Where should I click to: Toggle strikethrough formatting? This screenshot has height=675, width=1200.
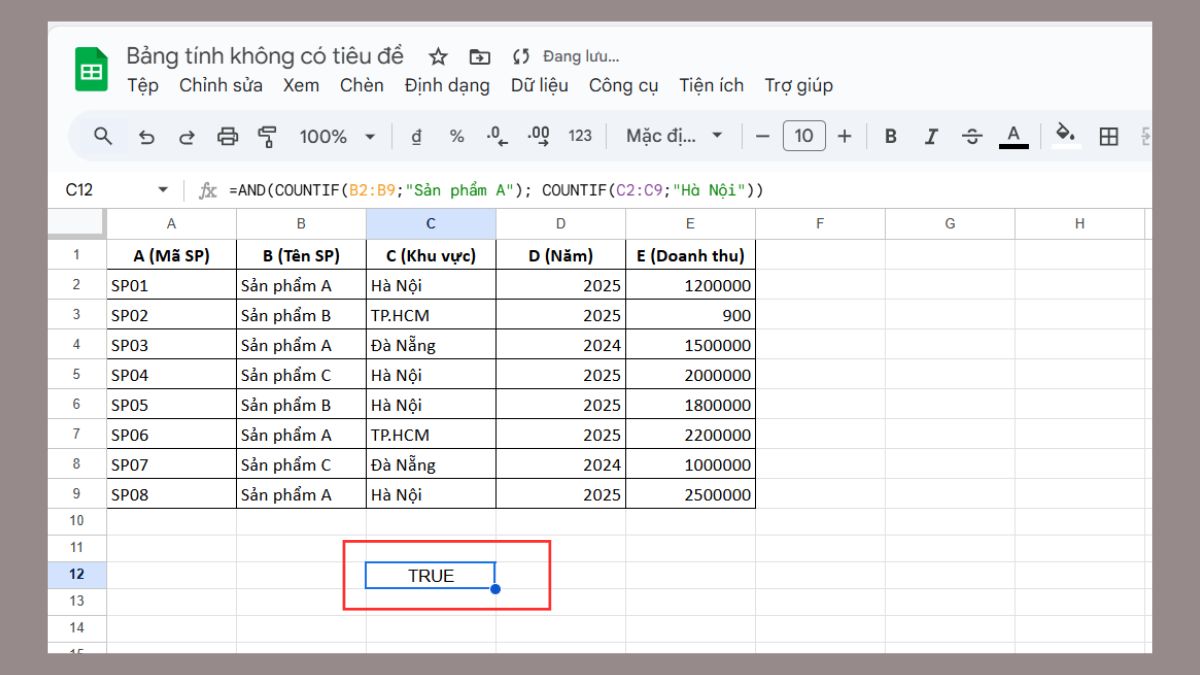[971, 137]
